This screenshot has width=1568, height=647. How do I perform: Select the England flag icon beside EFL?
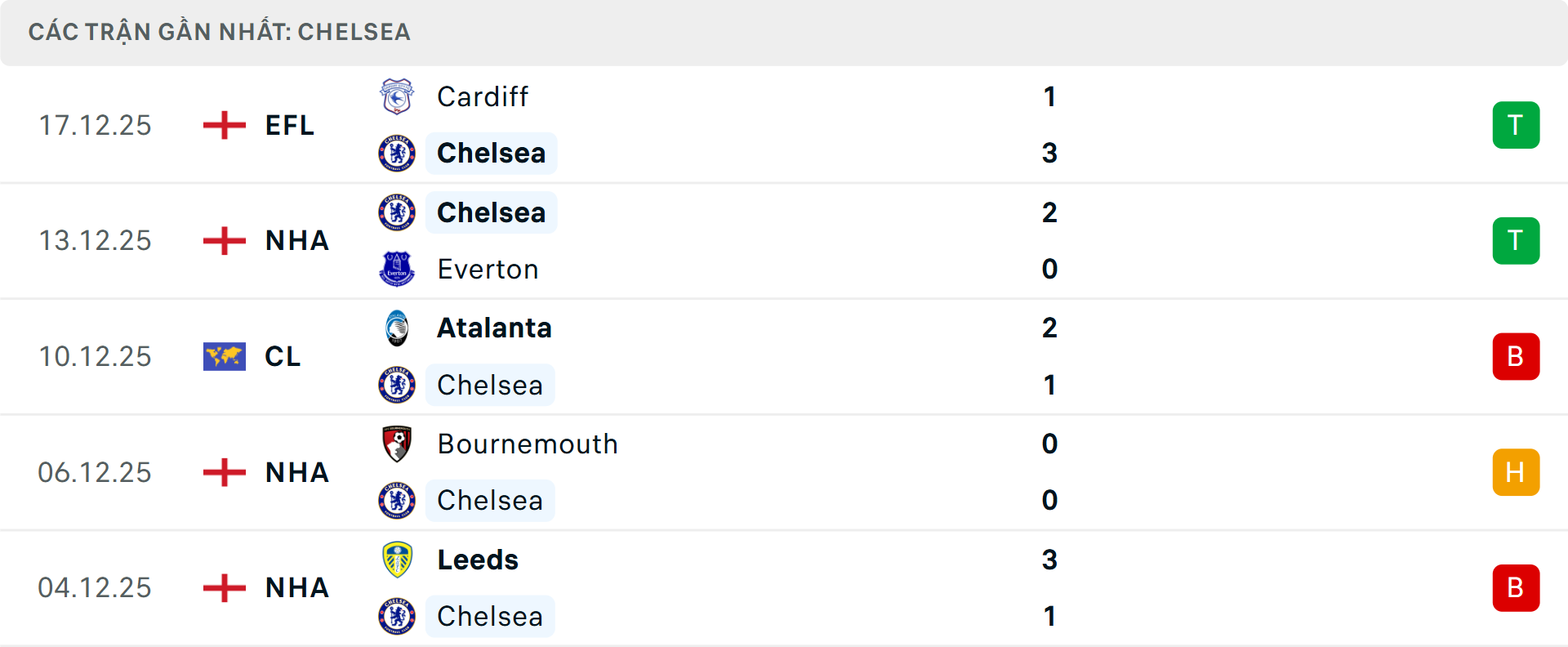(223, 124)
